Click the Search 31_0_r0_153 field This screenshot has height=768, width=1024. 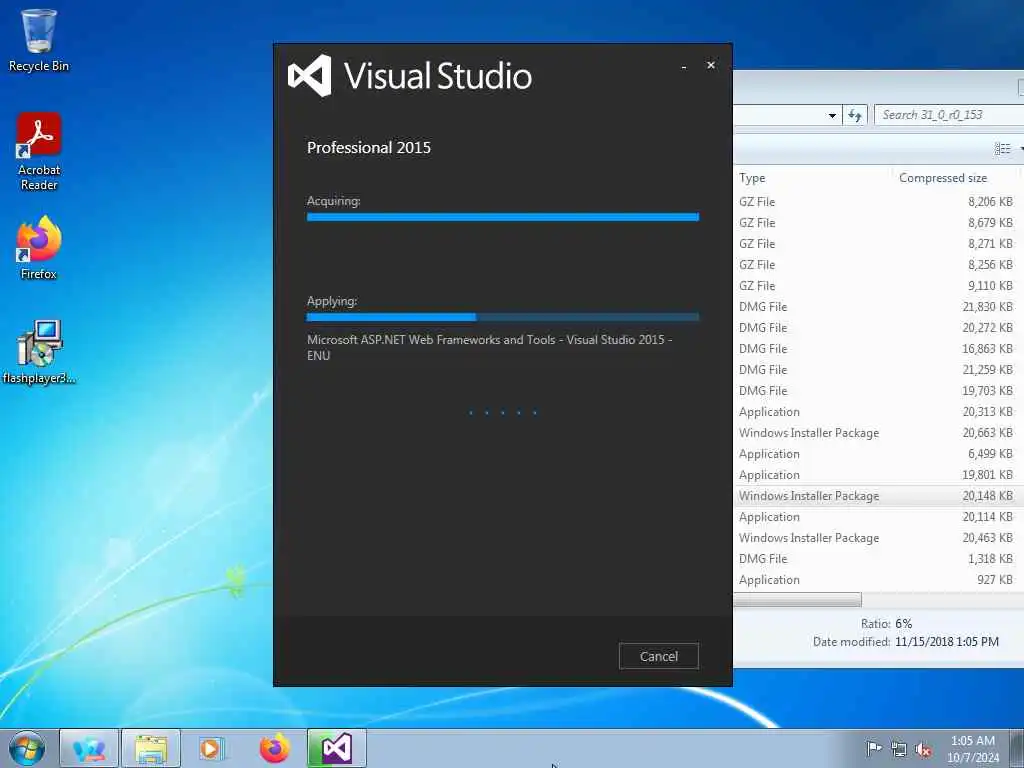[x=949, y=115]
